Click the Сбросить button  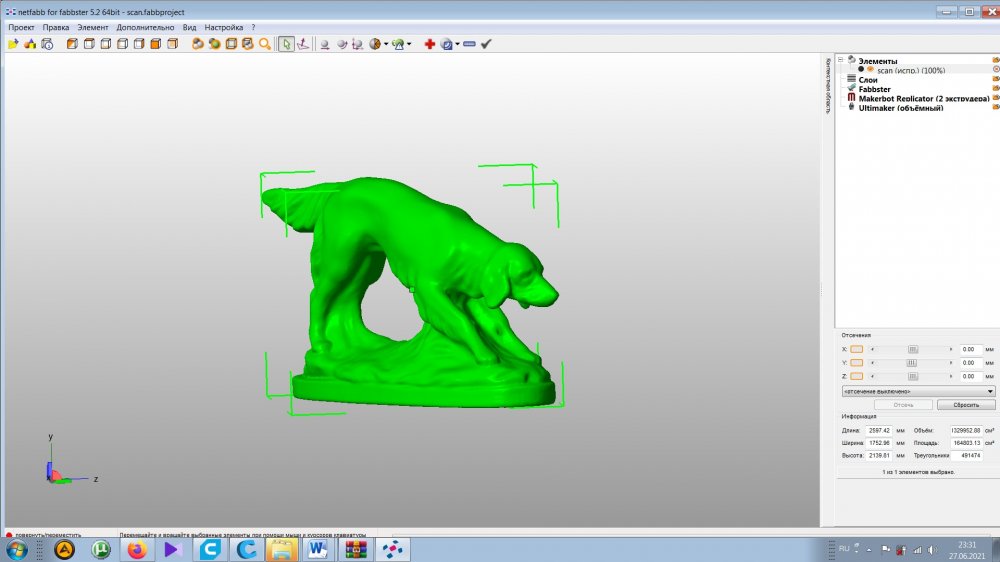pos(966,405)
